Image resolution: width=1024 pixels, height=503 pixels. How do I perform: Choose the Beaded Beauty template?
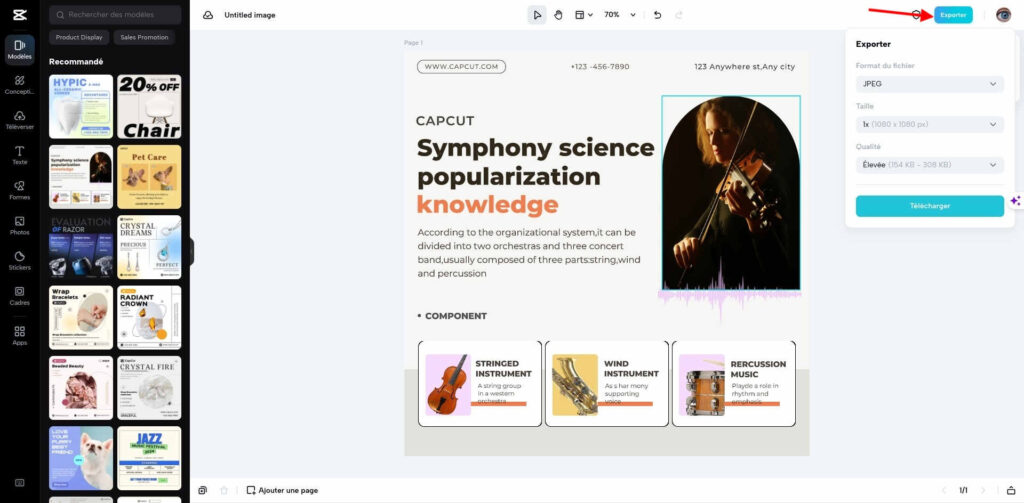(x=81, y=388)
